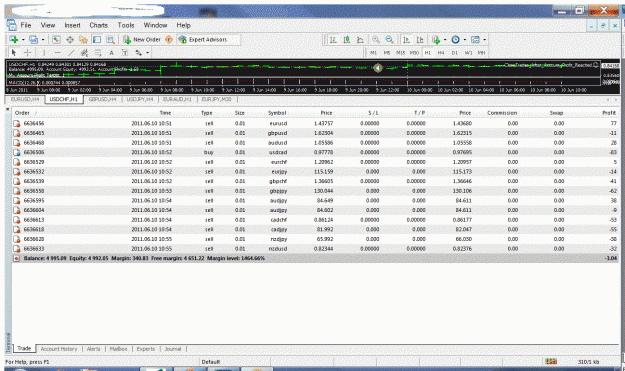Expand the Indicators dropdown arrow
This screenshot has height=371, width=625.
click(445, 39)
